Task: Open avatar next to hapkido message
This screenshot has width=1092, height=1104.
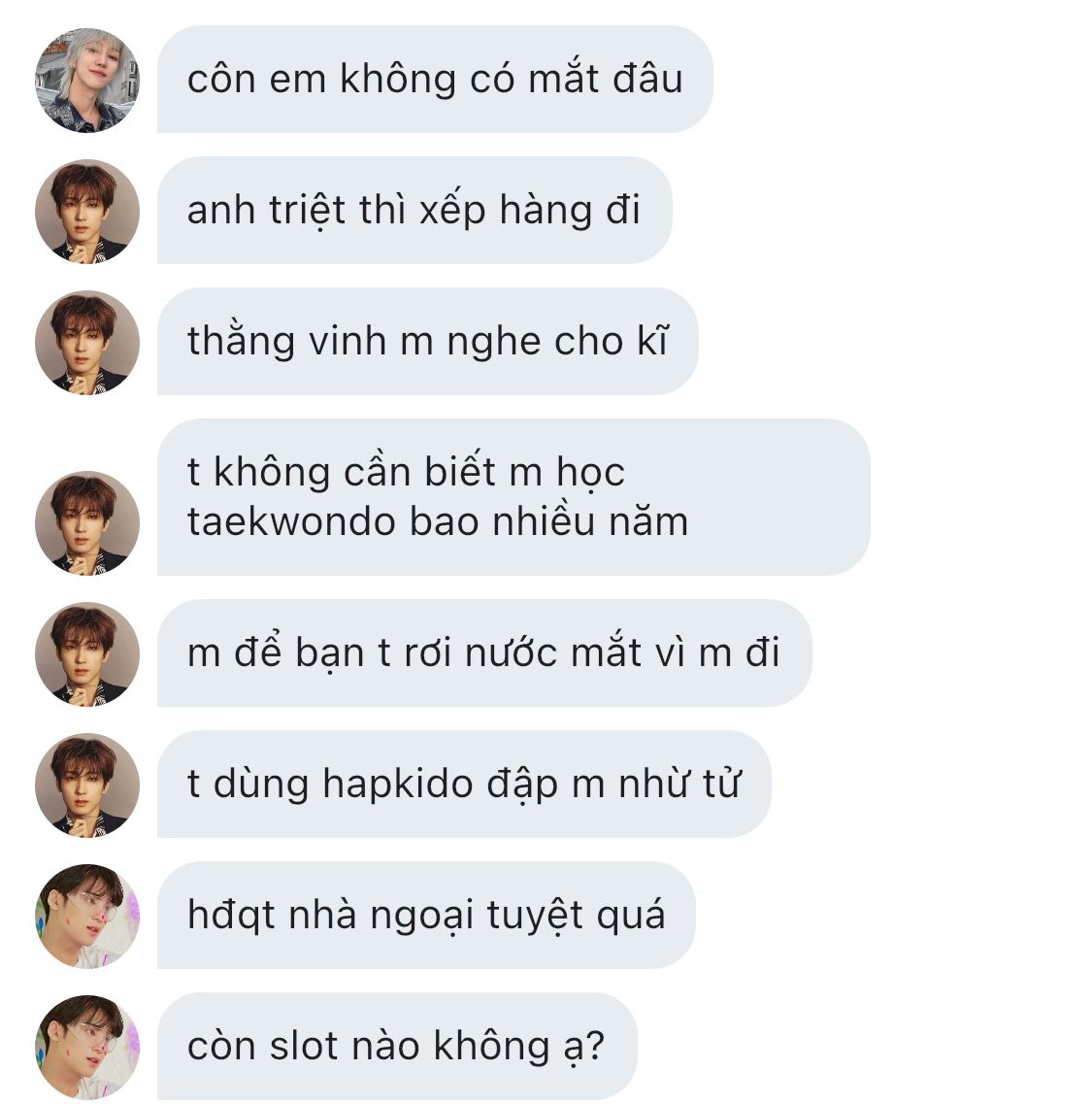Action: (87, 786)
